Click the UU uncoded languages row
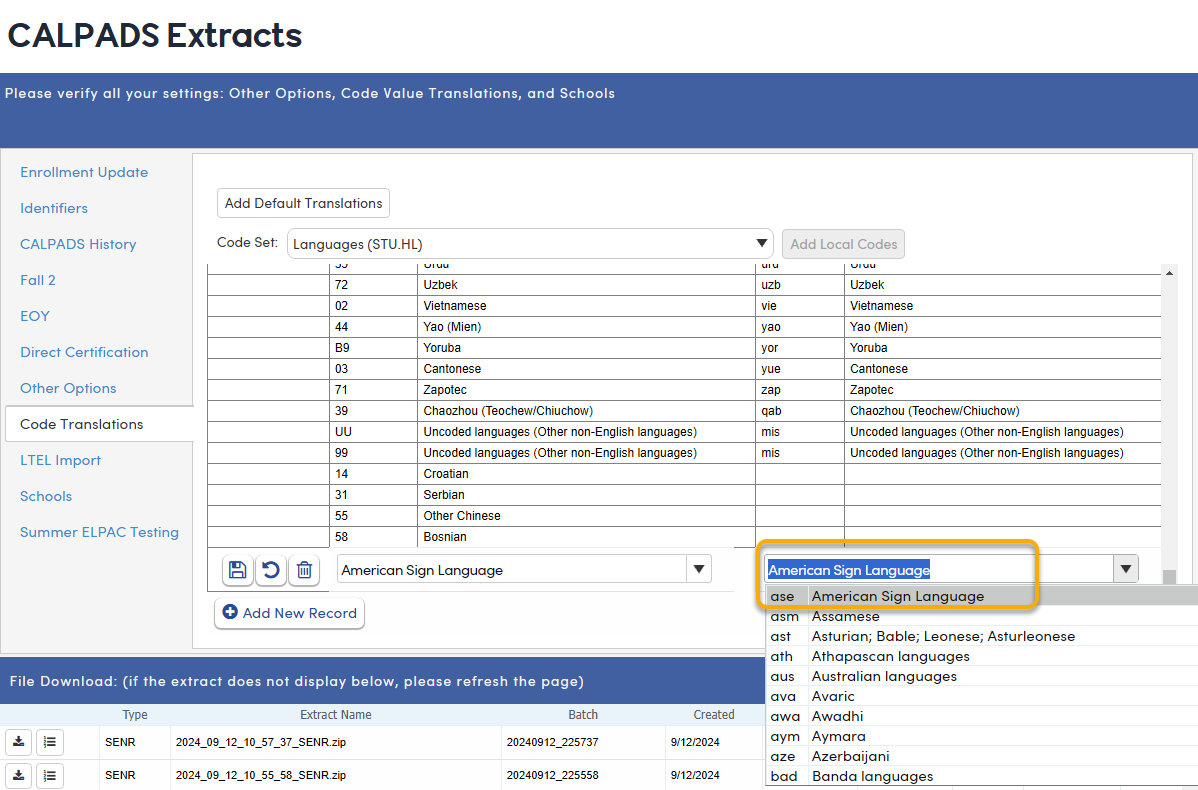This screenshot has width=1198, height=790. tap(684, 432)
